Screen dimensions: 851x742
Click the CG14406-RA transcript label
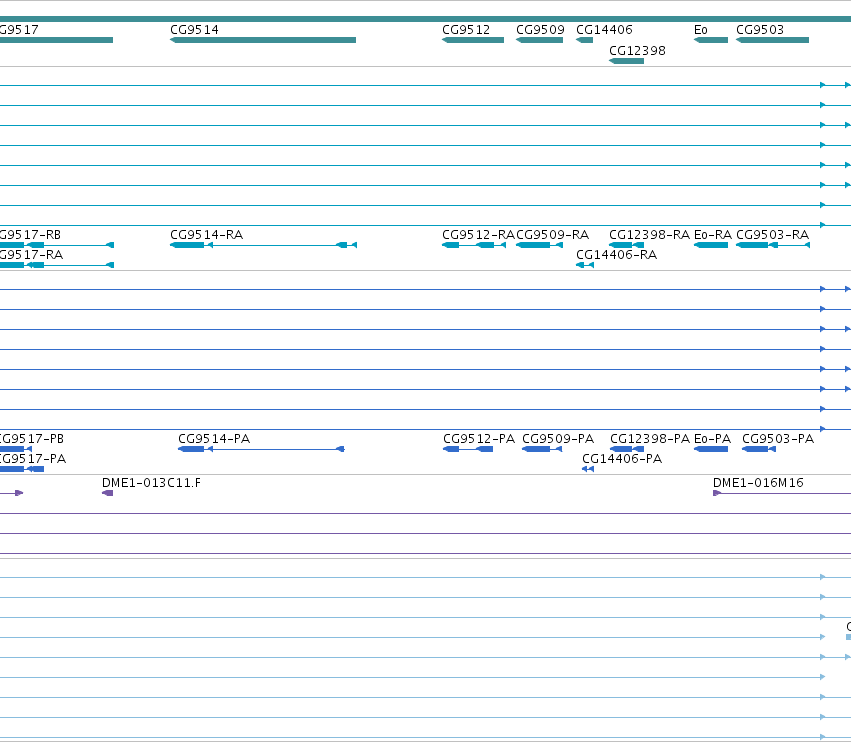pyautogui.click(x=616, y=255)
